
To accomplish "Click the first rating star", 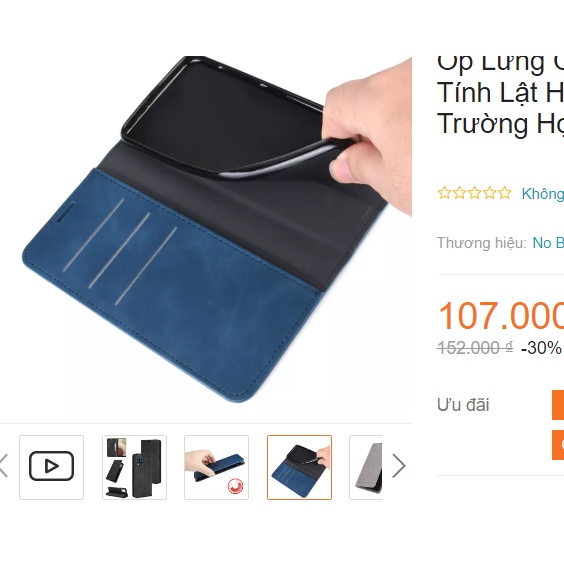I will (444, 193).
